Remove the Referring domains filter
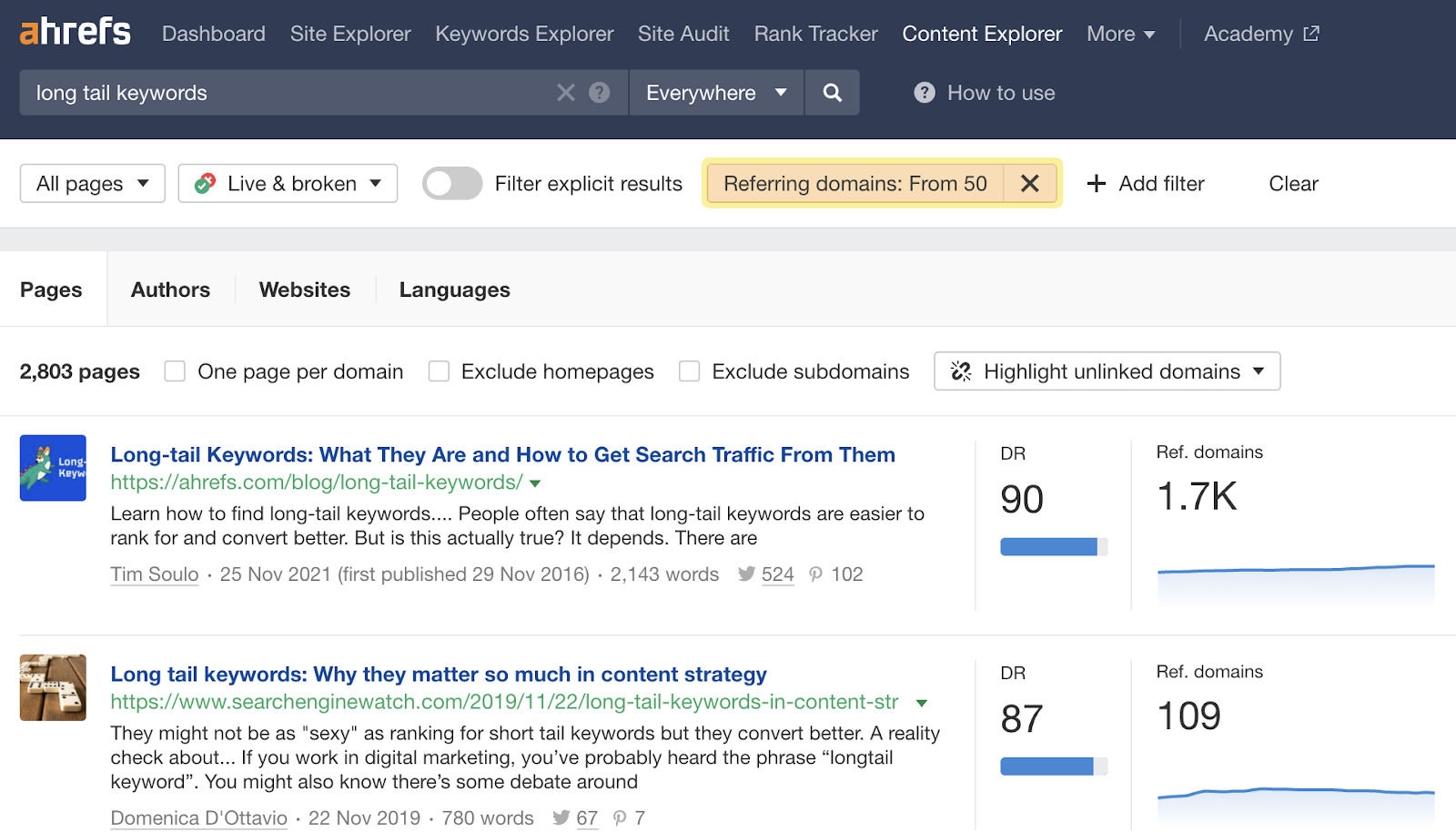Viewport: 1456px width, 833px height. point(1029,184)
